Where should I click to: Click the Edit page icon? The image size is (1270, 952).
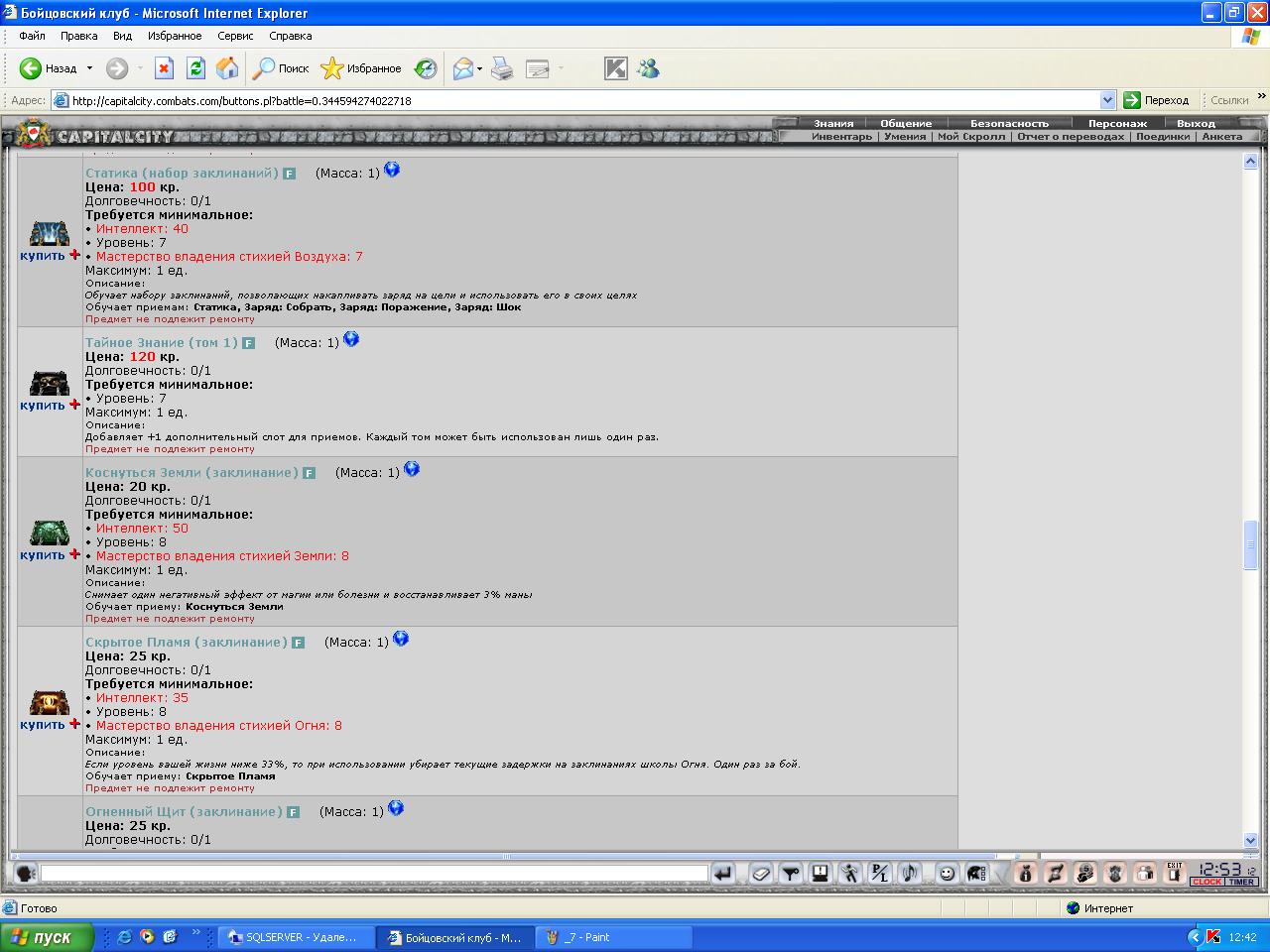(538, 68)
